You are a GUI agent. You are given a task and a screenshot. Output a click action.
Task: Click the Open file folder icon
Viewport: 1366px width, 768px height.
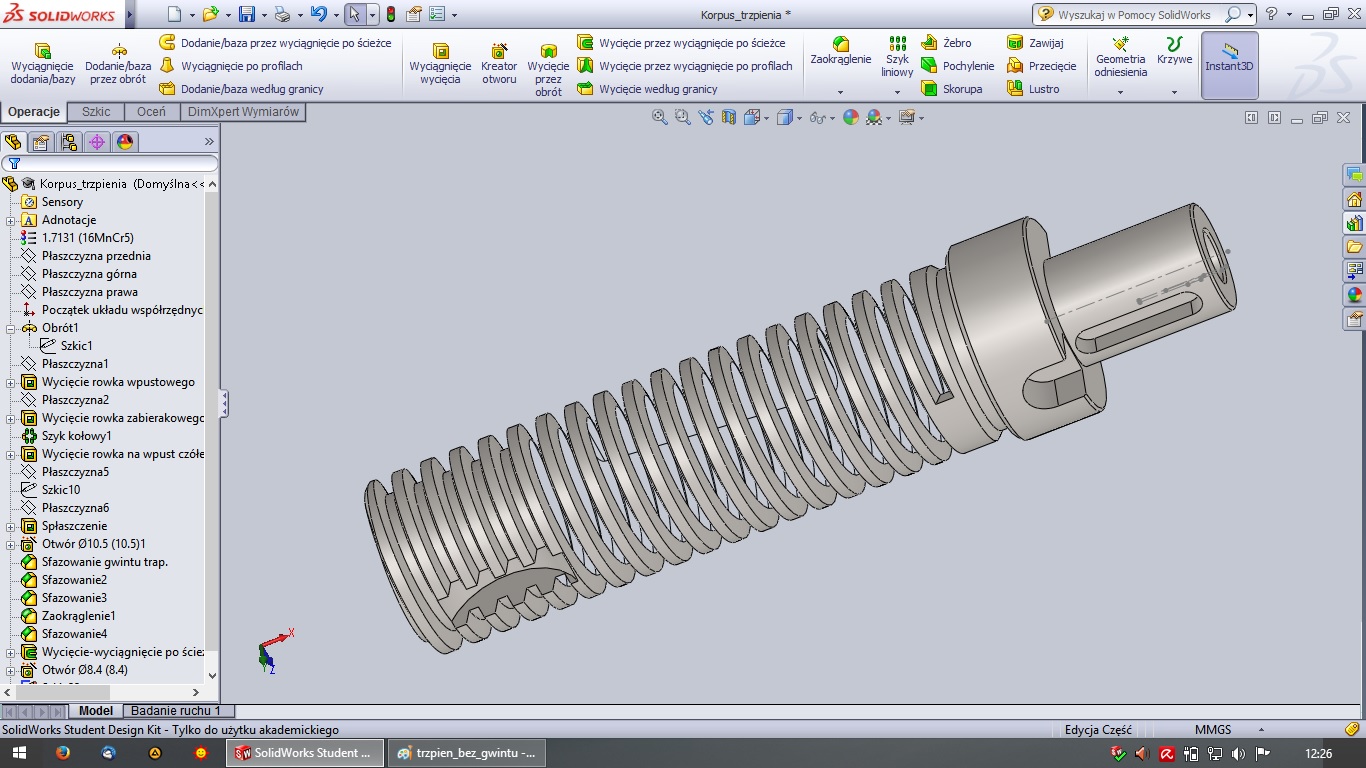point(209,14)
